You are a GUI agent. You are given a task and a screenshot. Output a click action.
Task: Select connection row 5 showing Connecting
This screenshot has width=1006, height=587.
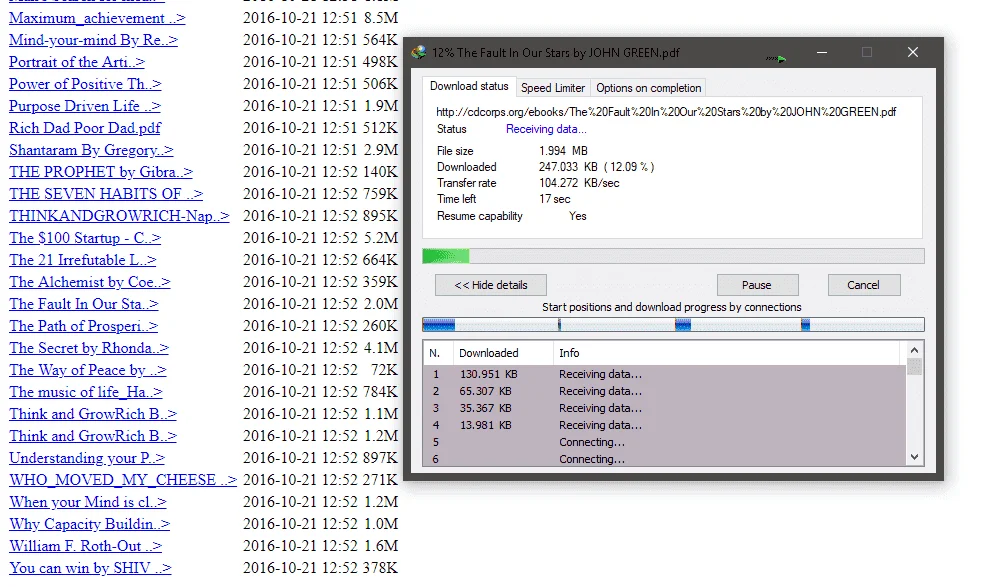(x=664, y=442)
